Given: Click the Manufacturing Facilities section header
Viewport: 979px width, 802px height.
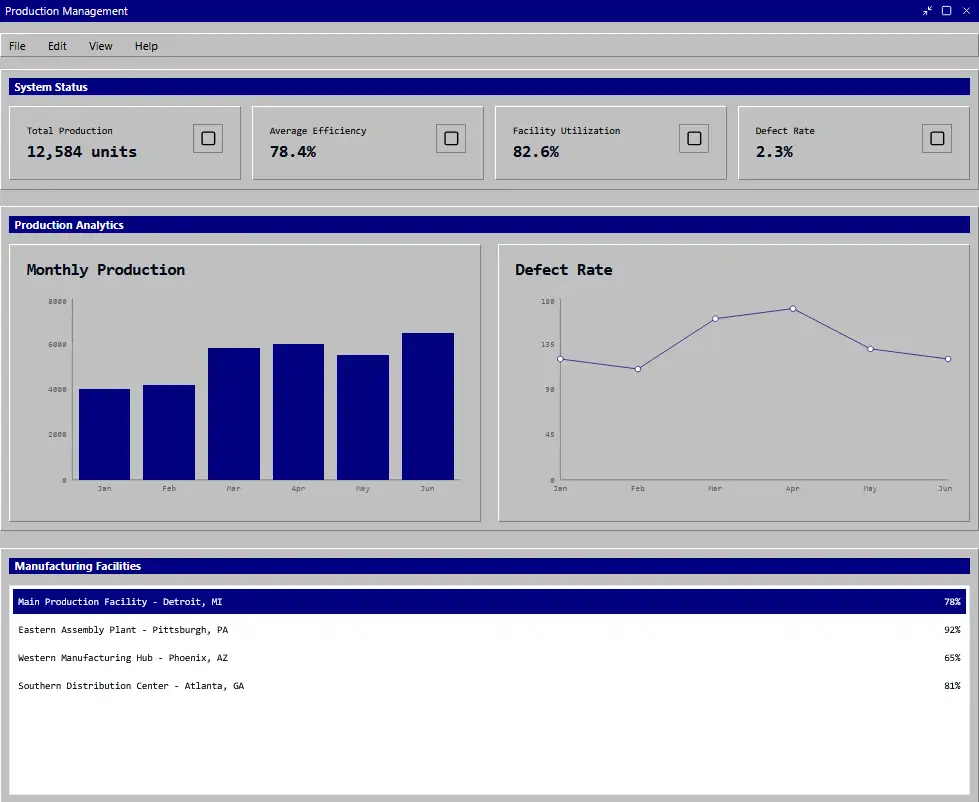Looking at the screenshot, I should pyautogui.click(x=489, y=566).
